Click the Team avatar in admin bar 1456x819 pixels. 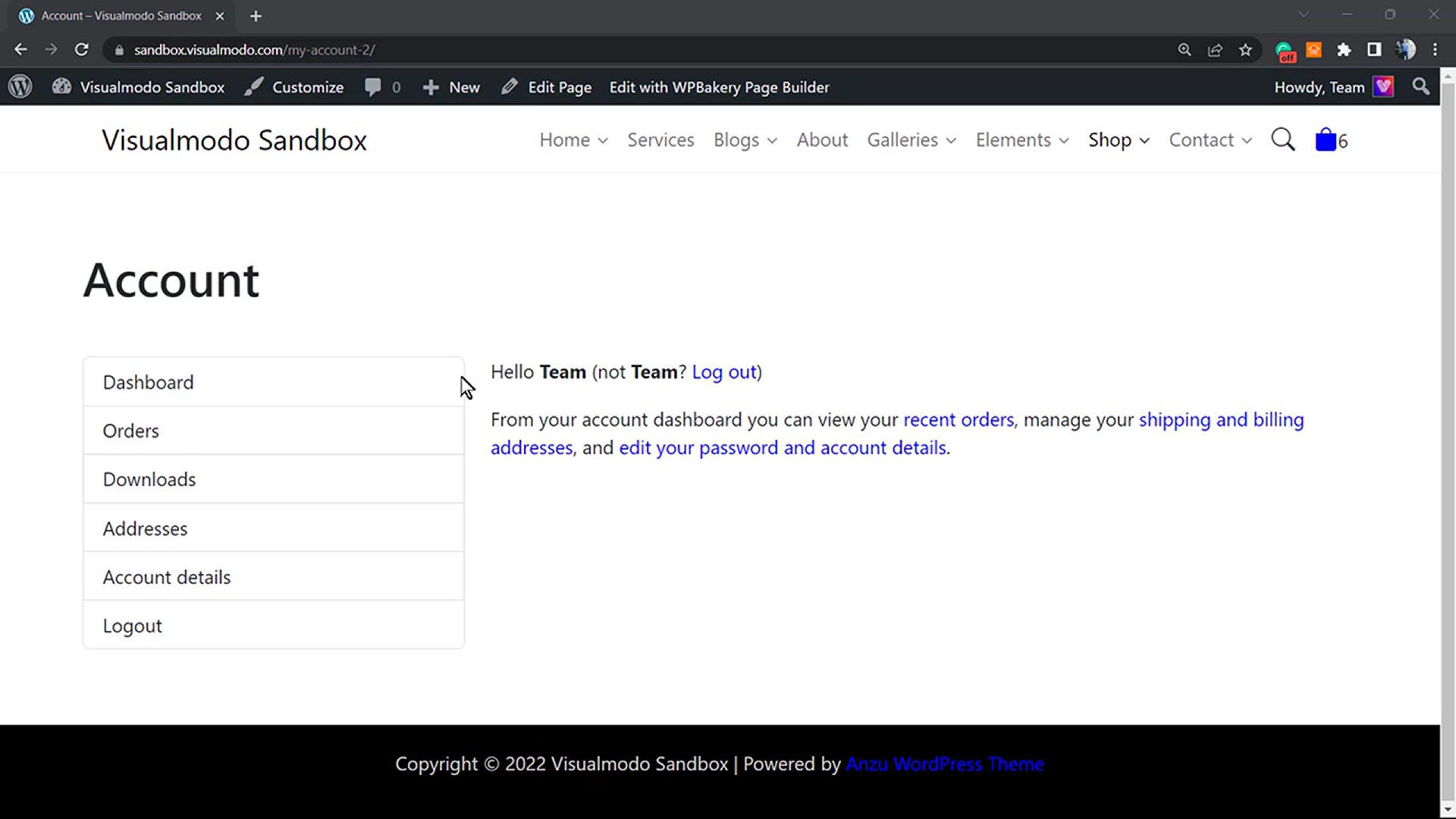pos(1384,86)
